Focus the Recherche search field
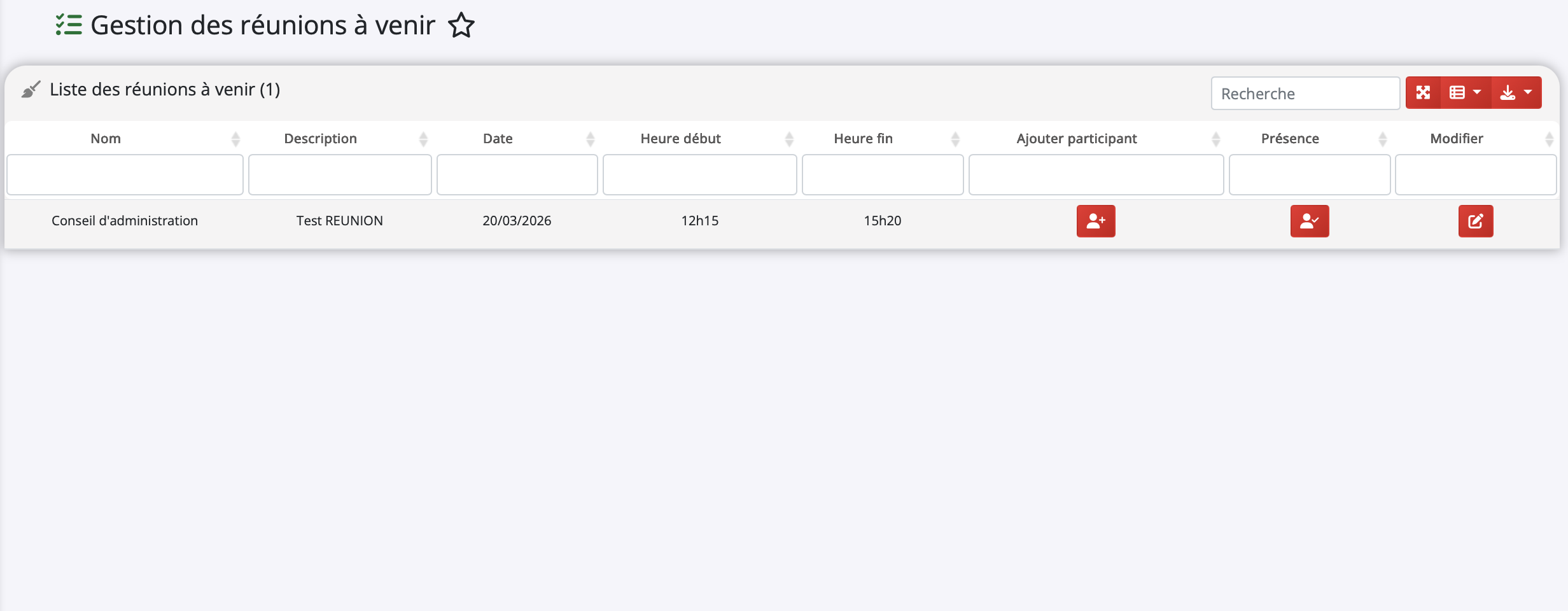Viewport: 1568px width, 611px height. click(1305, 94)
